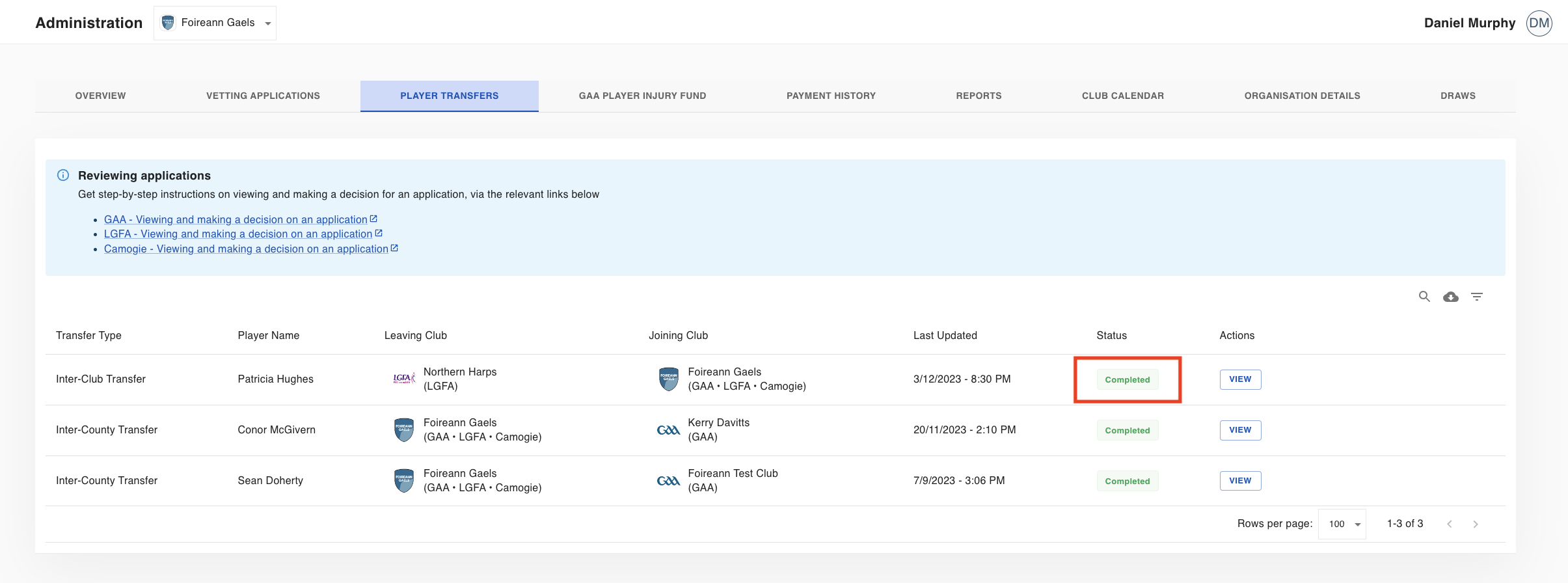Screen dimensions: 1568x583
Task: Open the Vetting Applications tab
Action: 263,96
